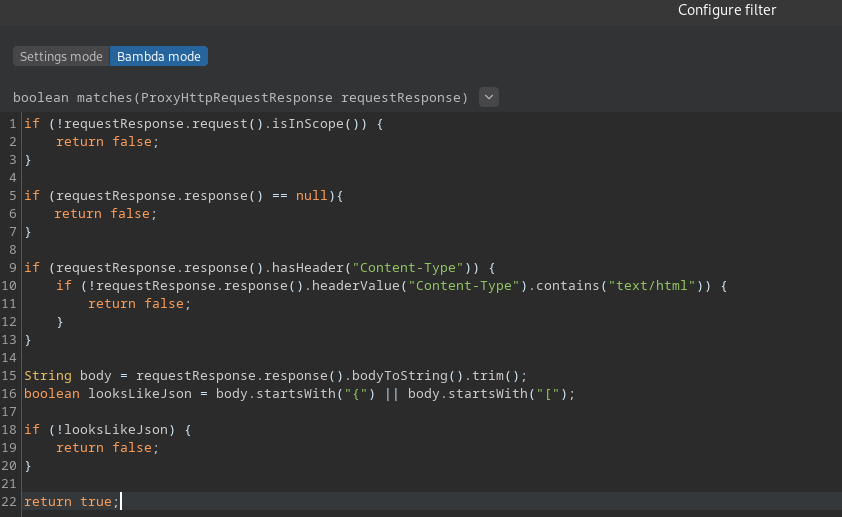Expand the matches signature dropdown chevron

pos(489,97)
